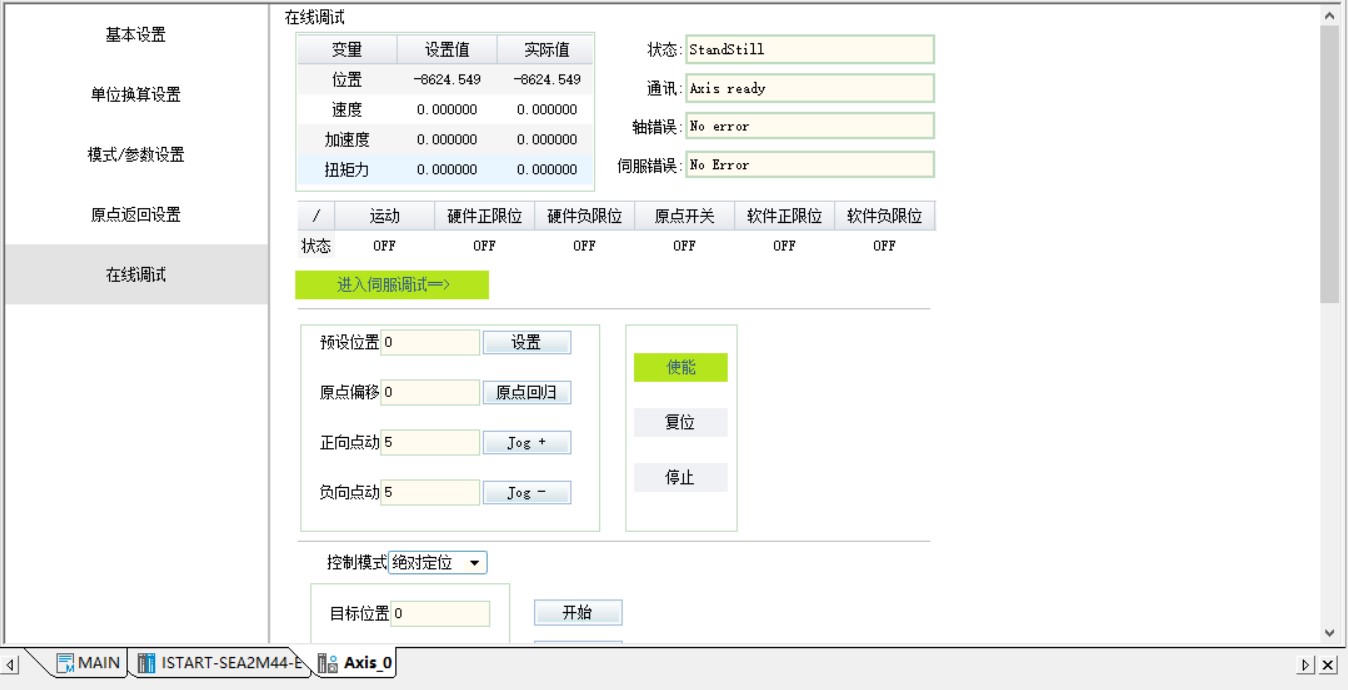1348x690 pixels.
Task: Switch to the MAIN tab
Action: (88, 663)
